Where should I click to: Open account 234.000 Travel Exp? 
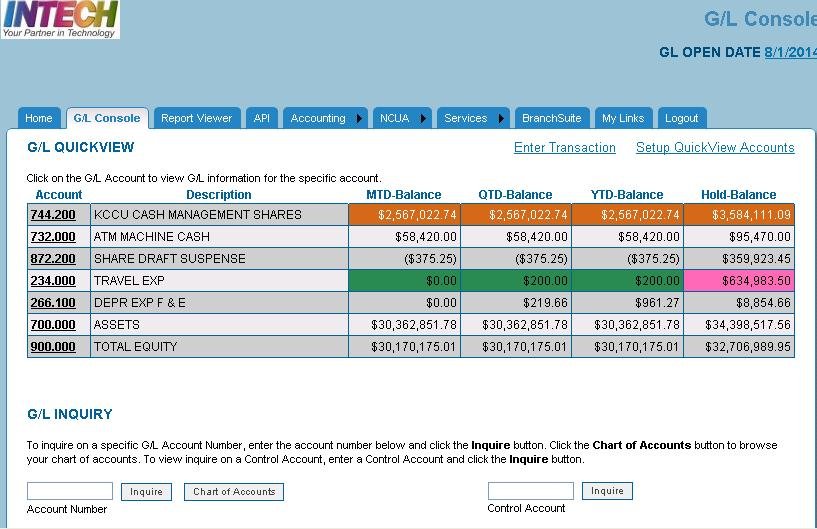pyautogui.click(x=53, y=281)
